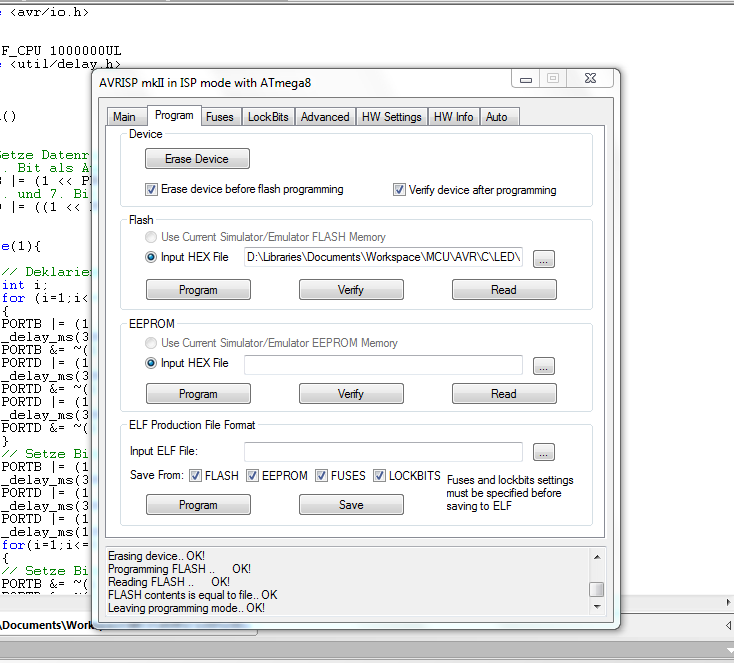
Task: Click the 'int i;' line in editor
Action: click(24, 285)
